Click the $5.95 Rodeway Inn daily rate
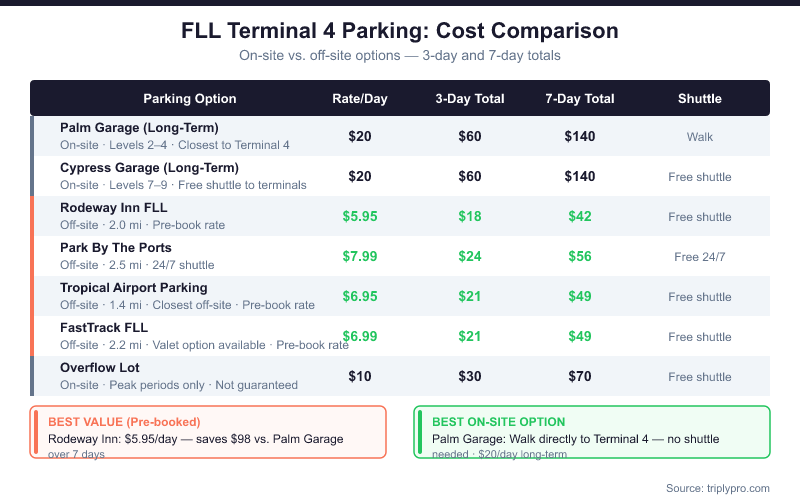The width and height of the screenshot is (800, 500). 360,216
